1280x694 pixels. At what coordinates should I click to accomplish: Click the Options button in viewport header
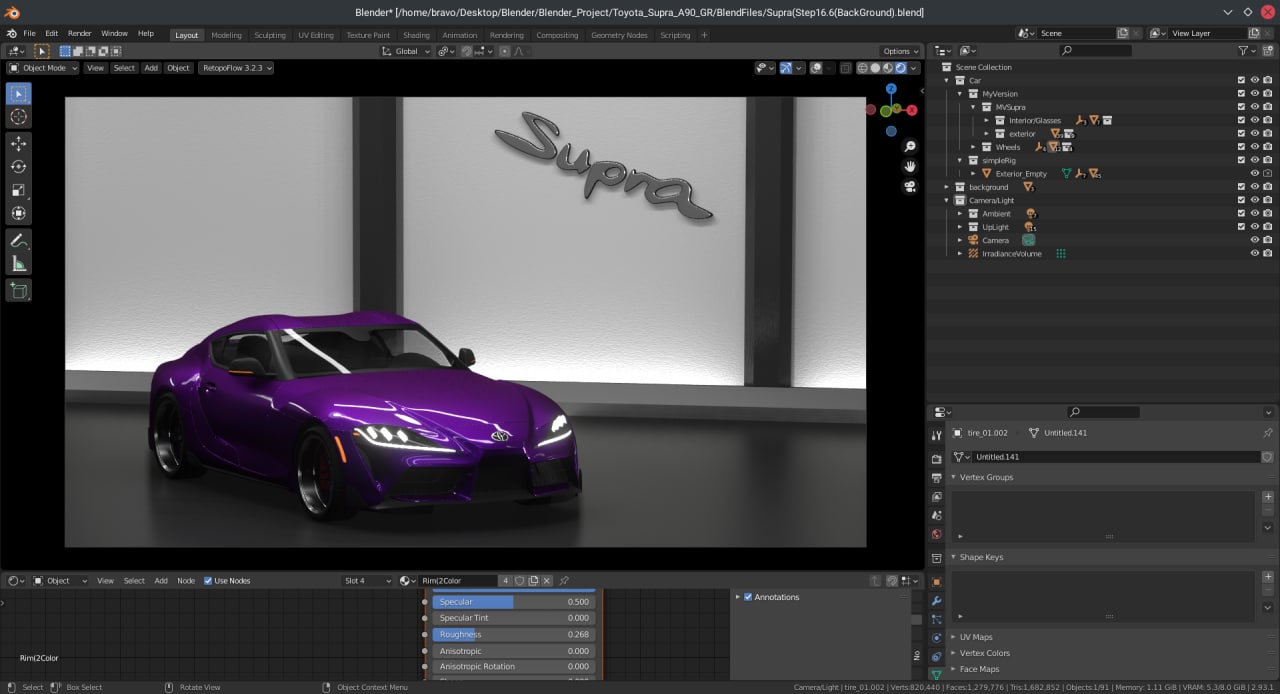900,51
